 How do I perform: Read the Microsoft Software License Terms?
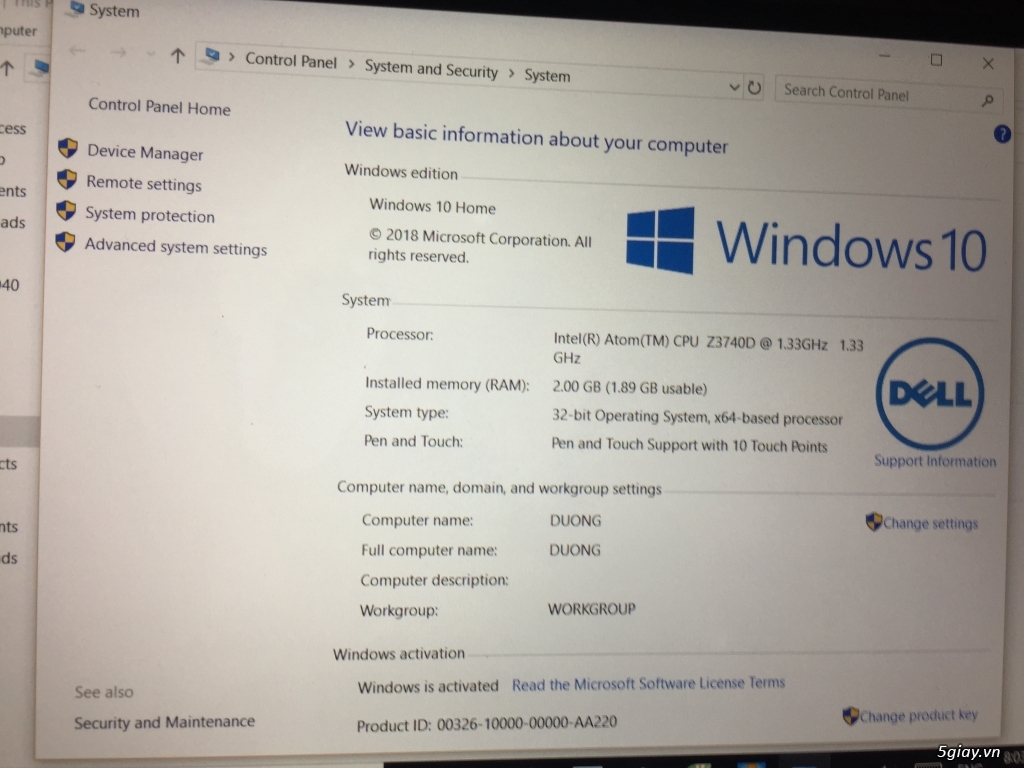coord(648,684)
